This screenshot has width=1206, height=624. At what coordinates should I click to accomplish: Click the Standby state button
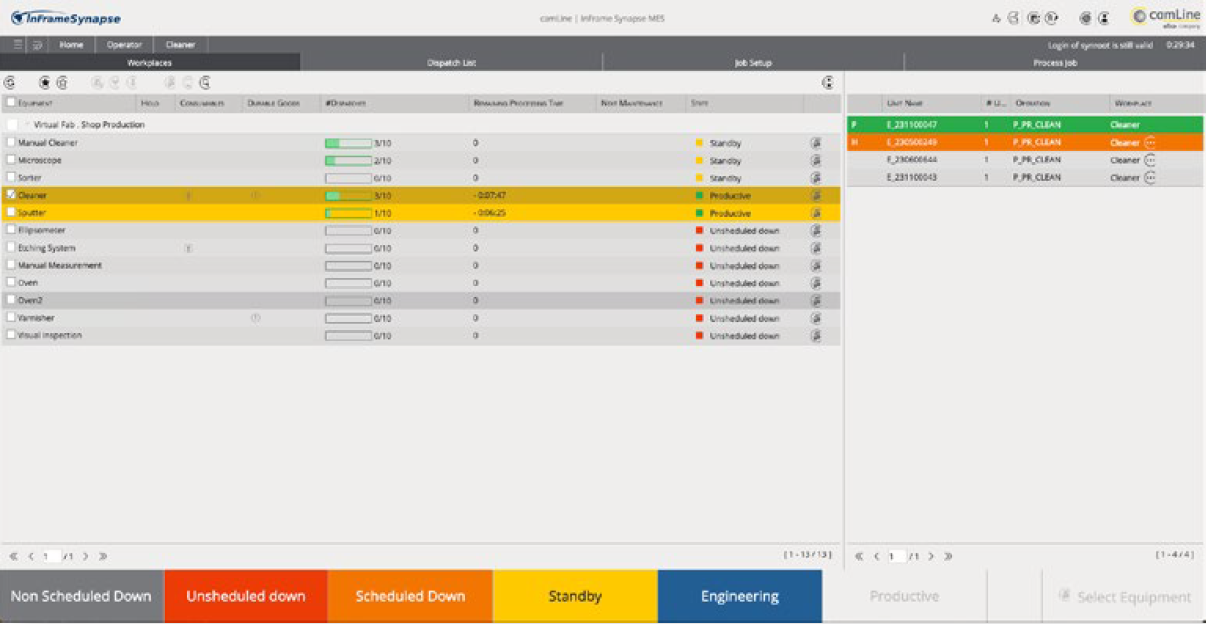point(573,595)
